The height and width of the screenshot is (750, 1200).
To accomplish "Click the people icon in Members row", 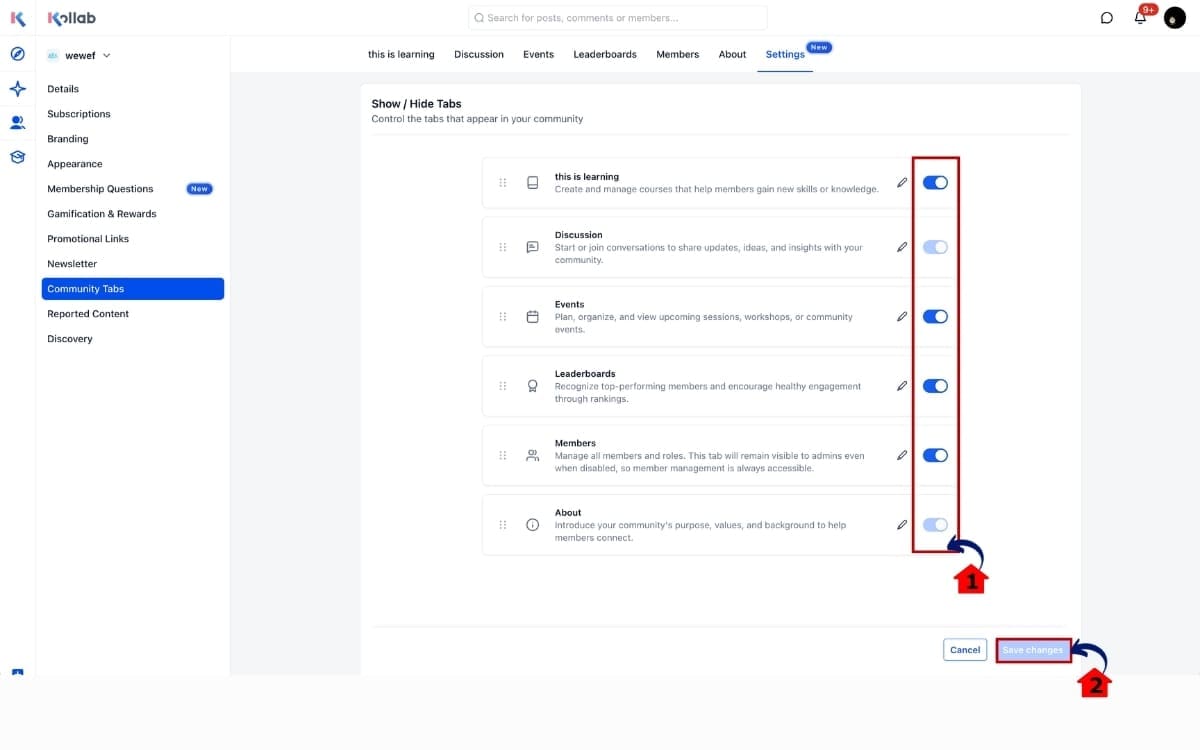I will click(533, 455).
